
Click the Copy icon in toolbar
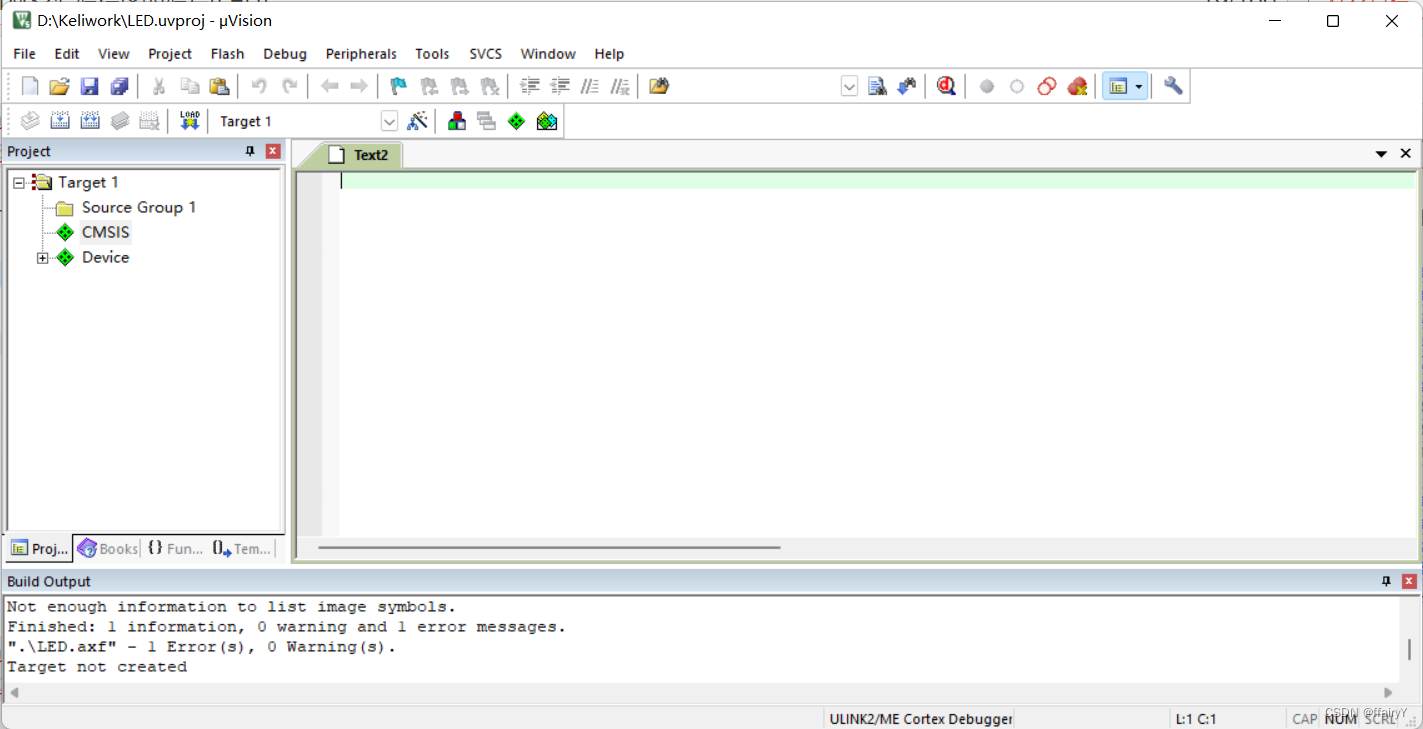[x=189, y=86]
